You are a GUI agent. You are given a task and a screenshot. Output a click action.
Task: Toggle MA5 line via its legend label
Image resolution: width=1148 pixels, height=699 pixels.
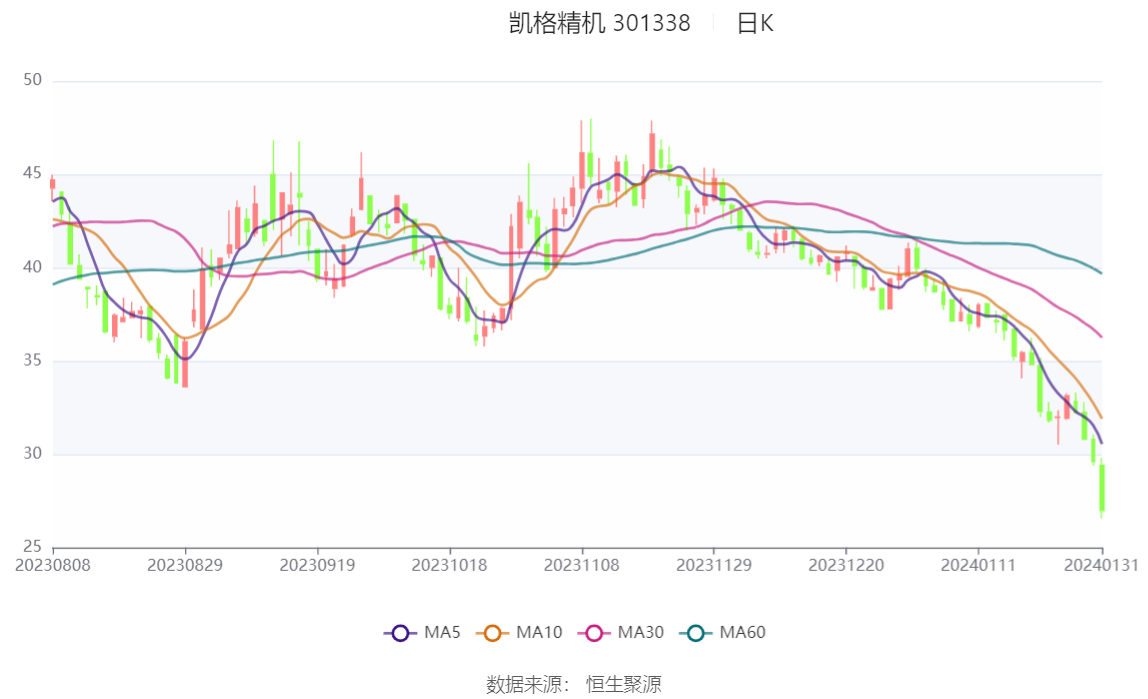click(x=442, y=633)
